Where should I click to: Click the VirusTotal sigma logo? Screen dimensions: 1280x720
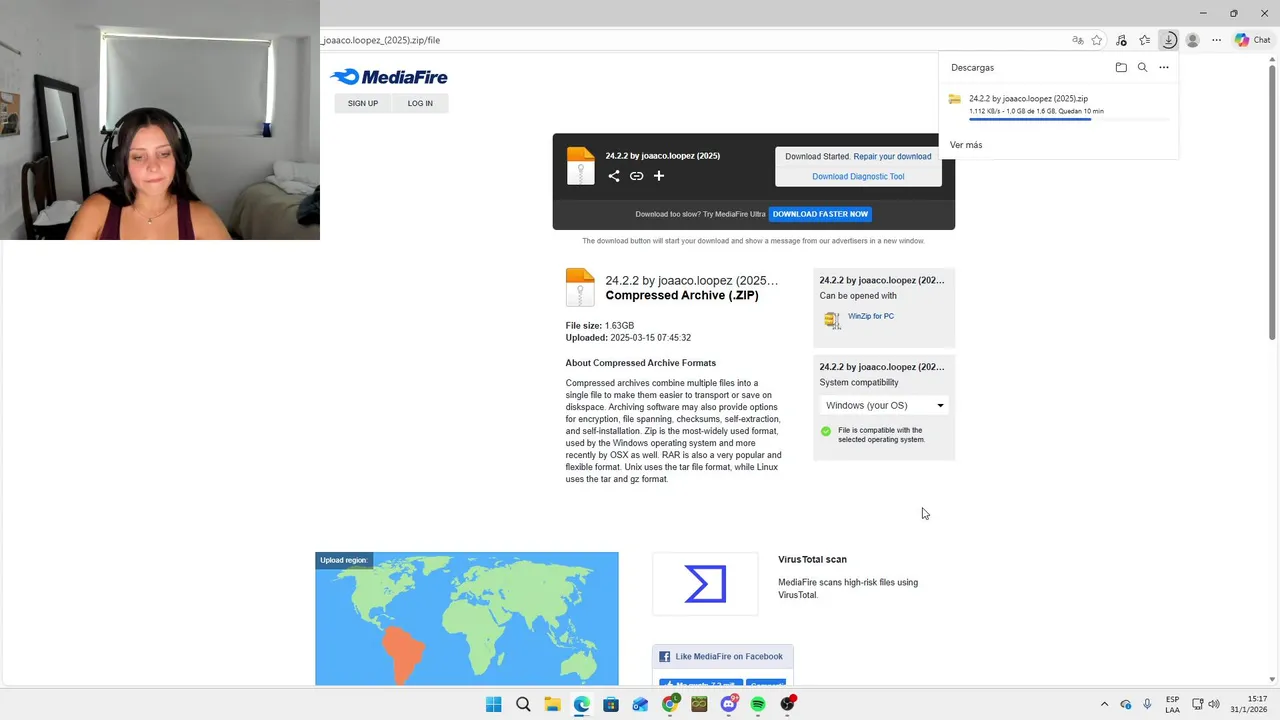point(705,584)
